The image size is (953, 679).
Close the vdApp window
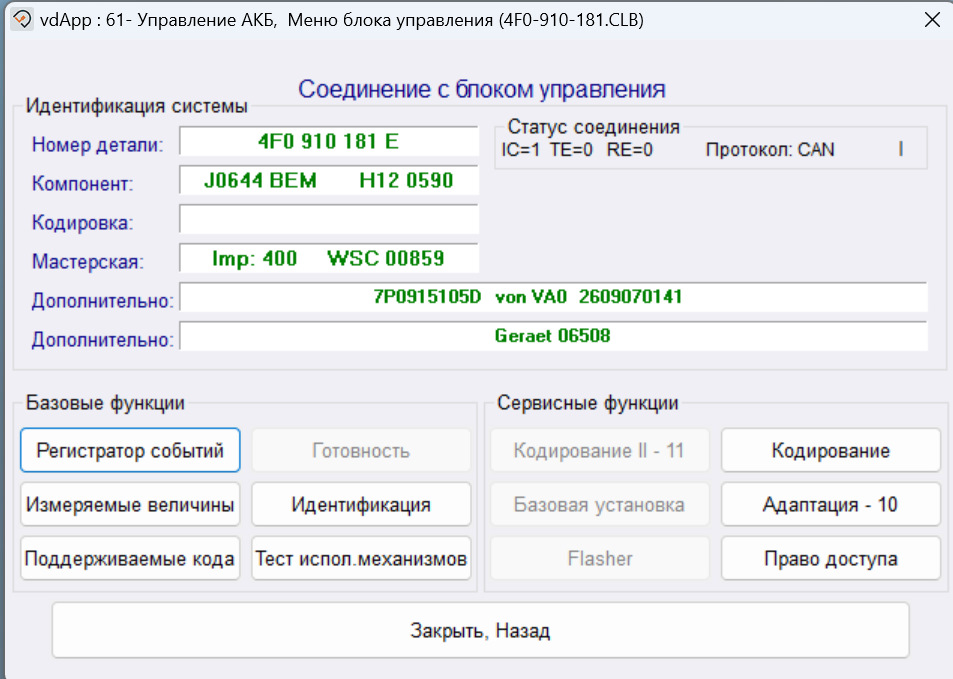932,19
